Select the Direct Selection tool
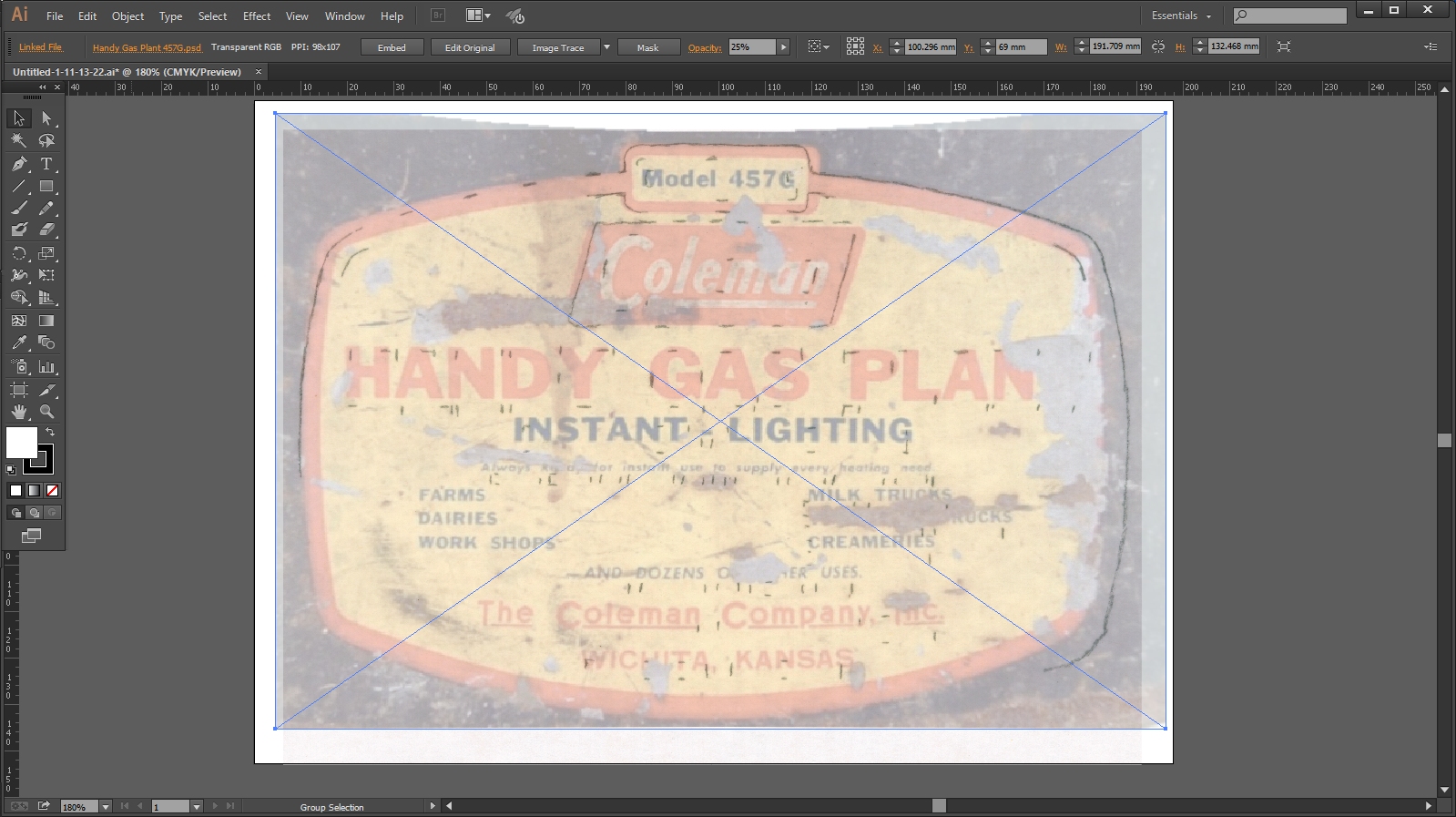 click(x=46, y=118)
